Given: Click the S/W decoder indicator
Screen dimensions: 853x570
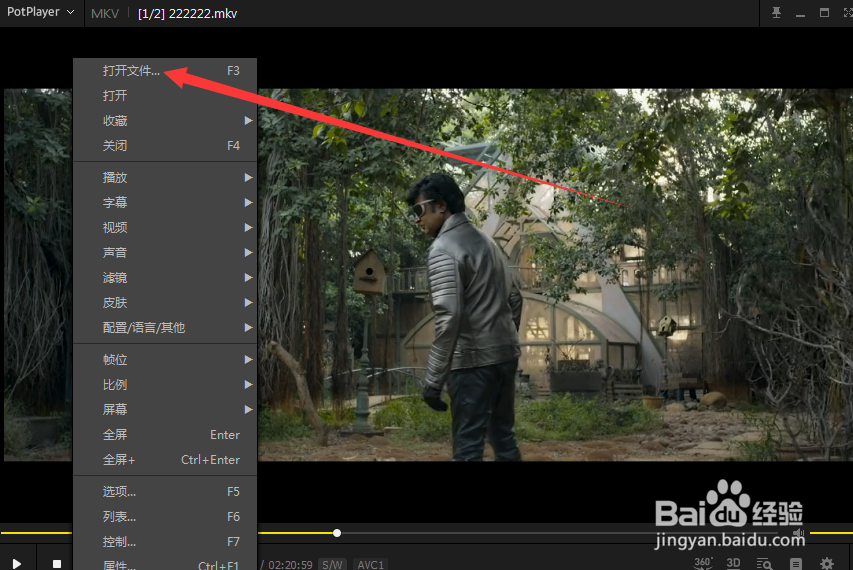Looking at the screenshot, I should pyautogui.click(x=332, y=565).
